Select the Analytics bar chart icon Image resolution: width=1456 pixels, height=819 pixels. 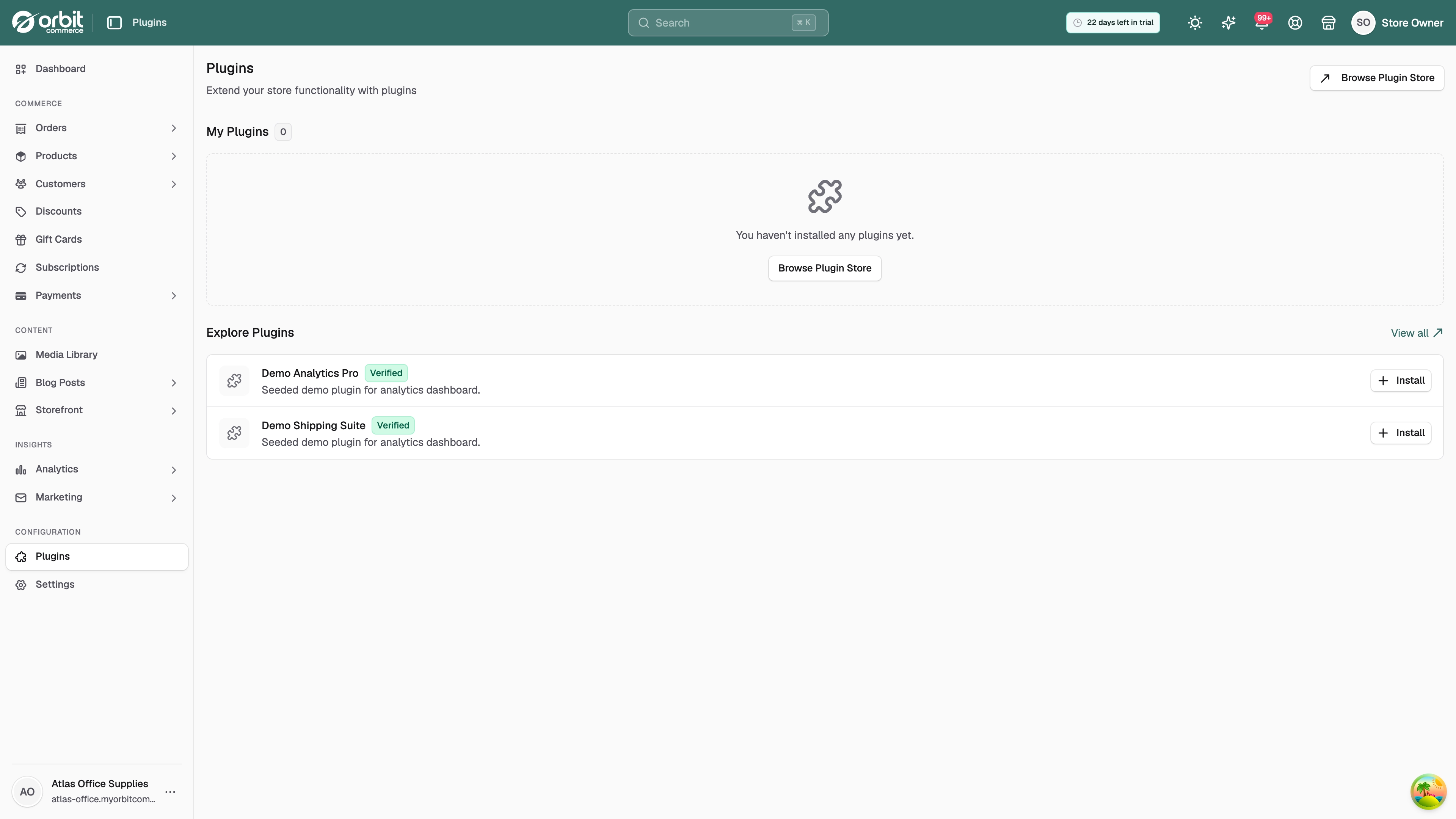click(x=21, y=470)
